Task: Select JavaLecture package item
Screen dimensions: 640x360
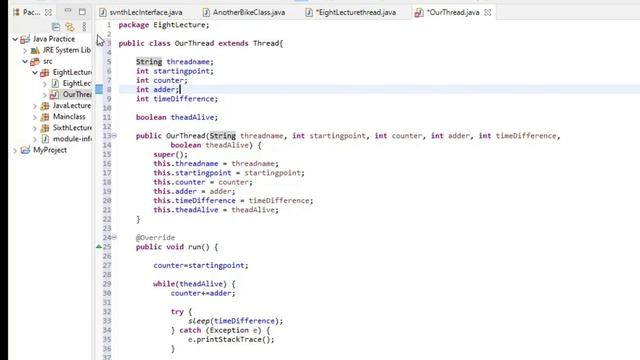Action: tap(71, 105)
